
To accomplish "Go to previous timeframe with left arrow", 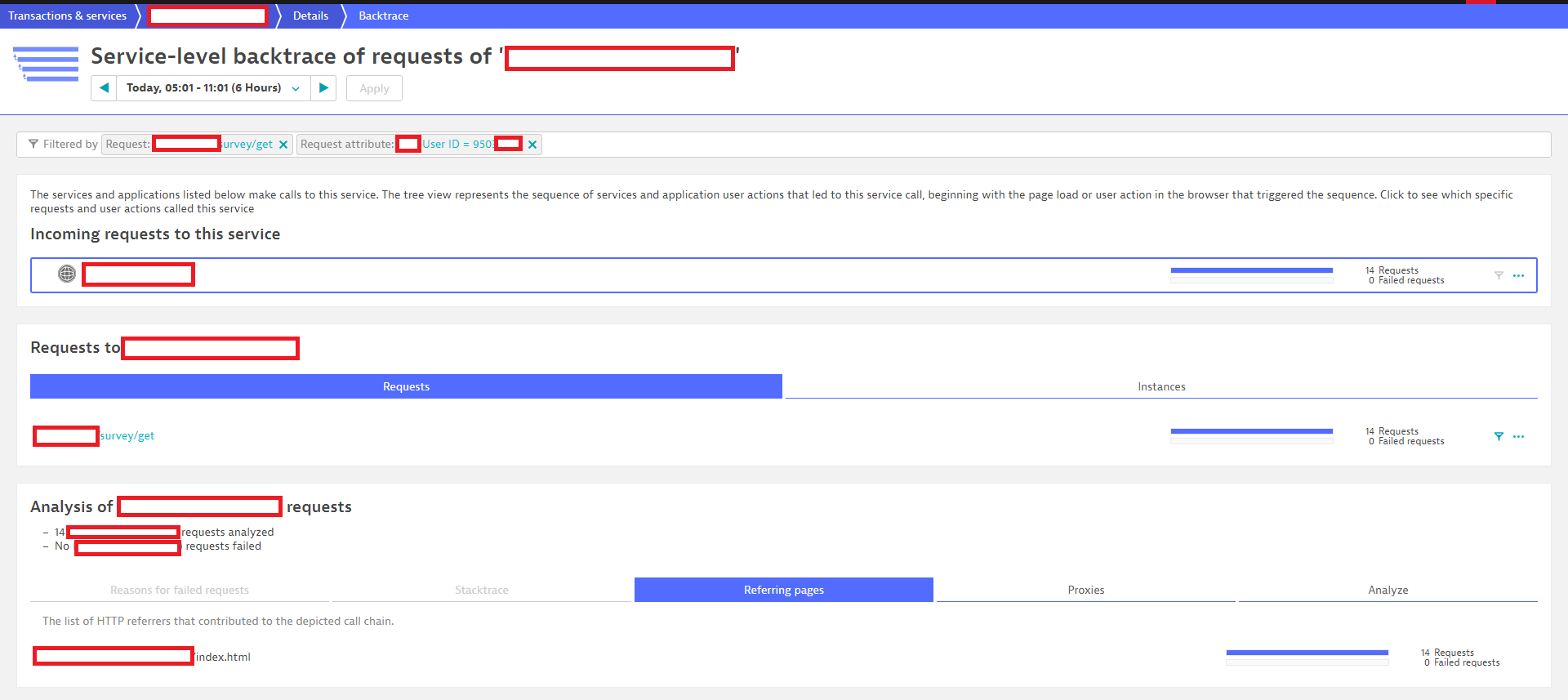I will (x=104, y=88).
